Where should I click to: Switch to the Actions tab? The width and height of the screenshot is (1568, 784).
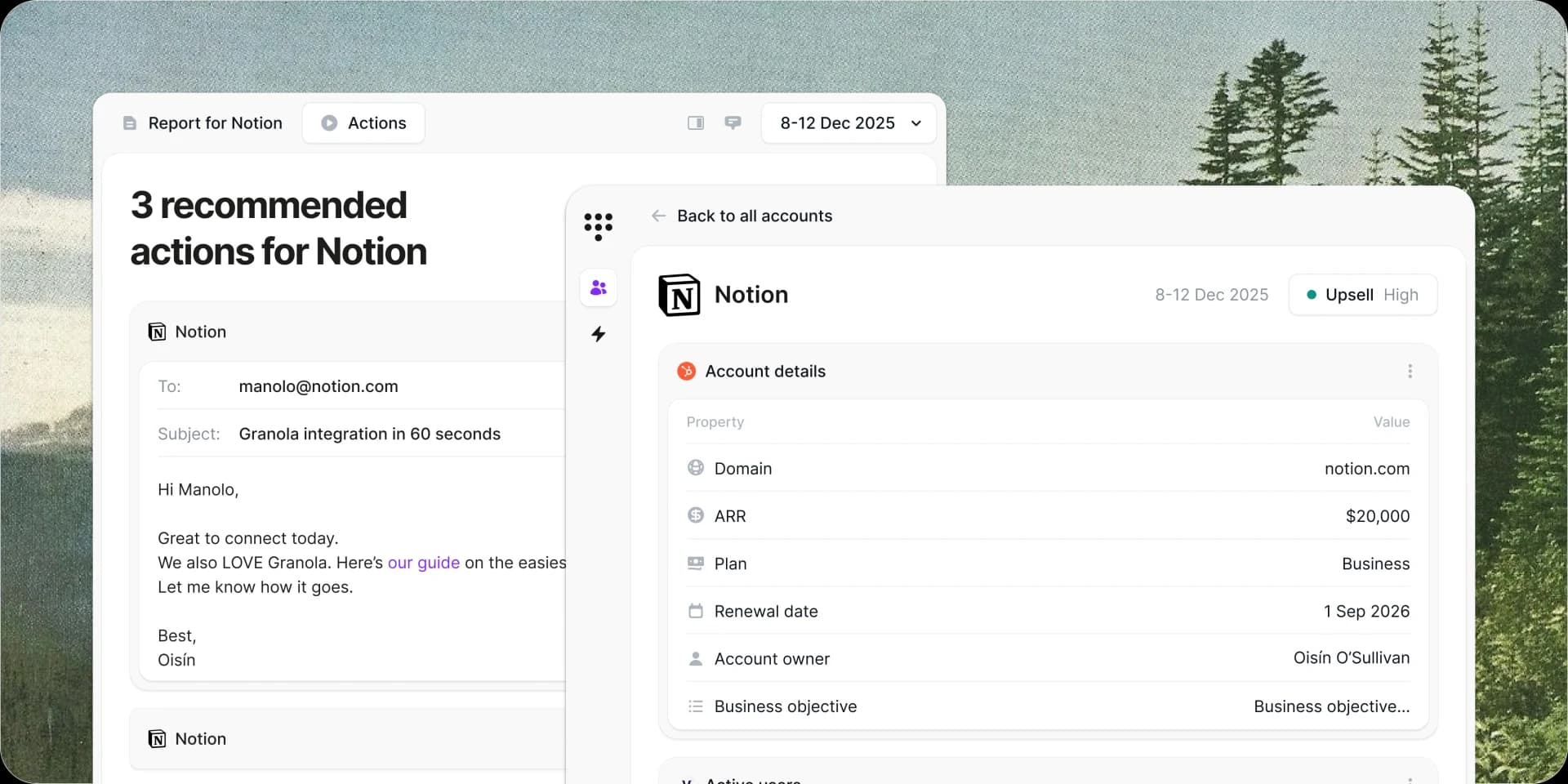click(x=363, y=123)
